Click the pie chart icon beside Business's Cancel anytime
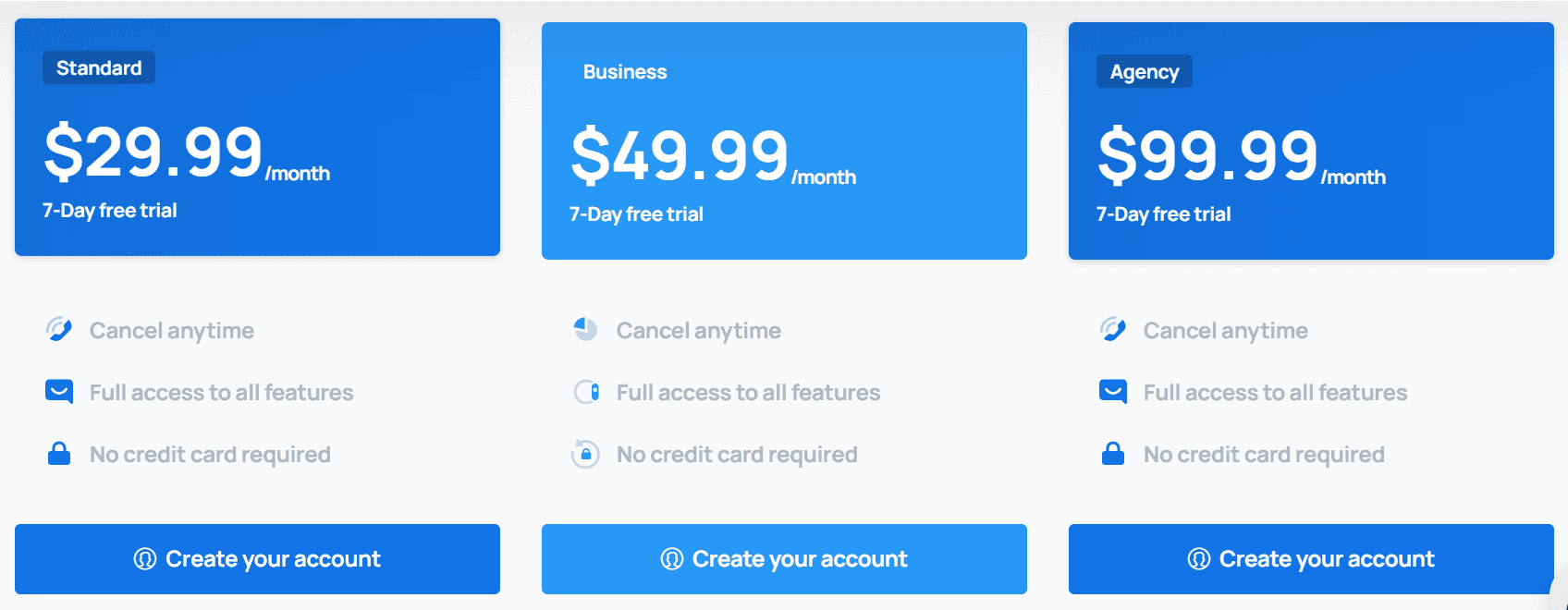This screenshot has height=610, width=1568. [586, 329]
